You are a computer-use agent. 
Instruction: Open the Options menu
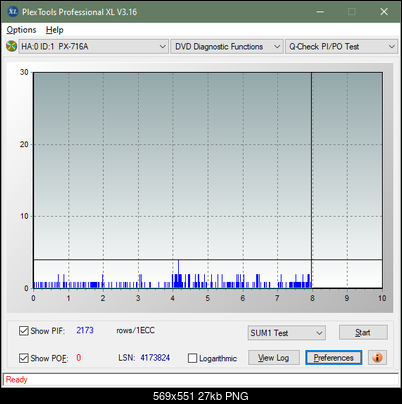[x=21, y=30]
